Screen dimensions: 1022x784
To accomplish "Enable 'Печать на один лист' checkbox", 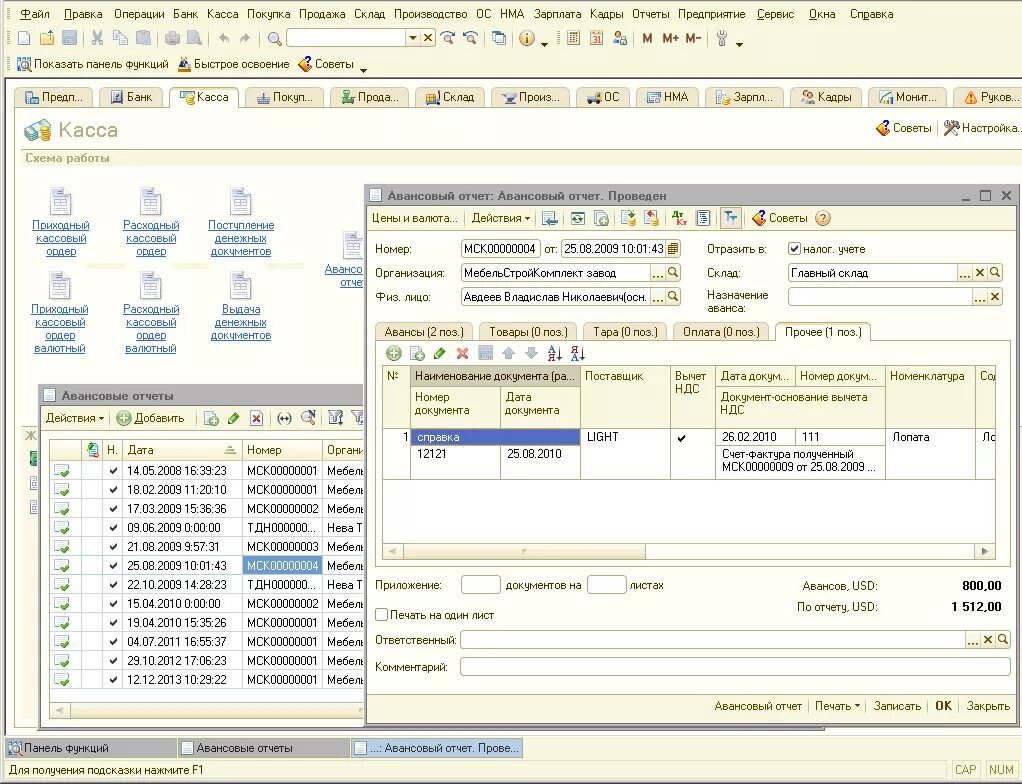I will click(x=382, y=614).
